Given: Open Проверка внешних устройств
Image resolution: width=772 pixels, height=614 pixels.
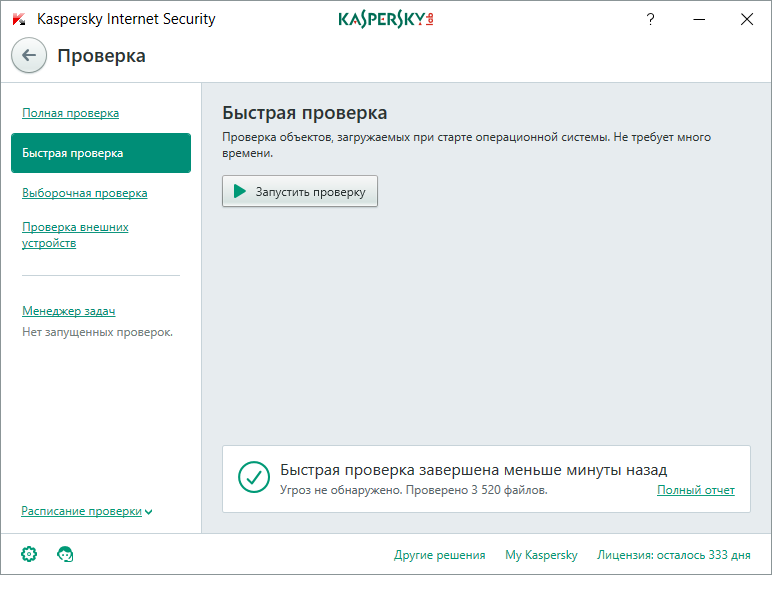Looking at the screenshot, I should tap(75, 235).
